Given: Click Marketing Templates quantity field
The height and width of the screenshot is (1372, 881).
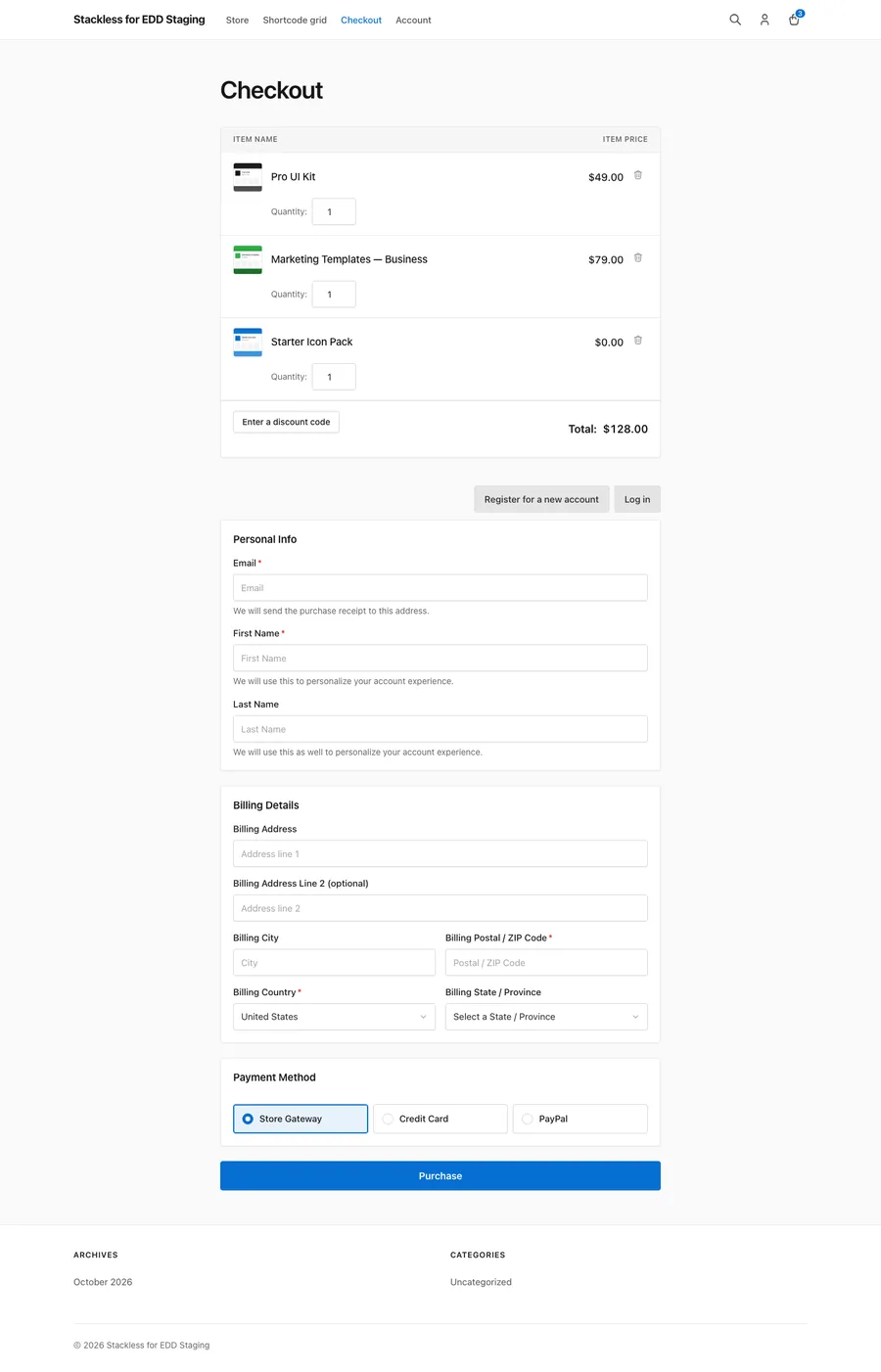Looking at the screenshot, I should click(334, 294).
